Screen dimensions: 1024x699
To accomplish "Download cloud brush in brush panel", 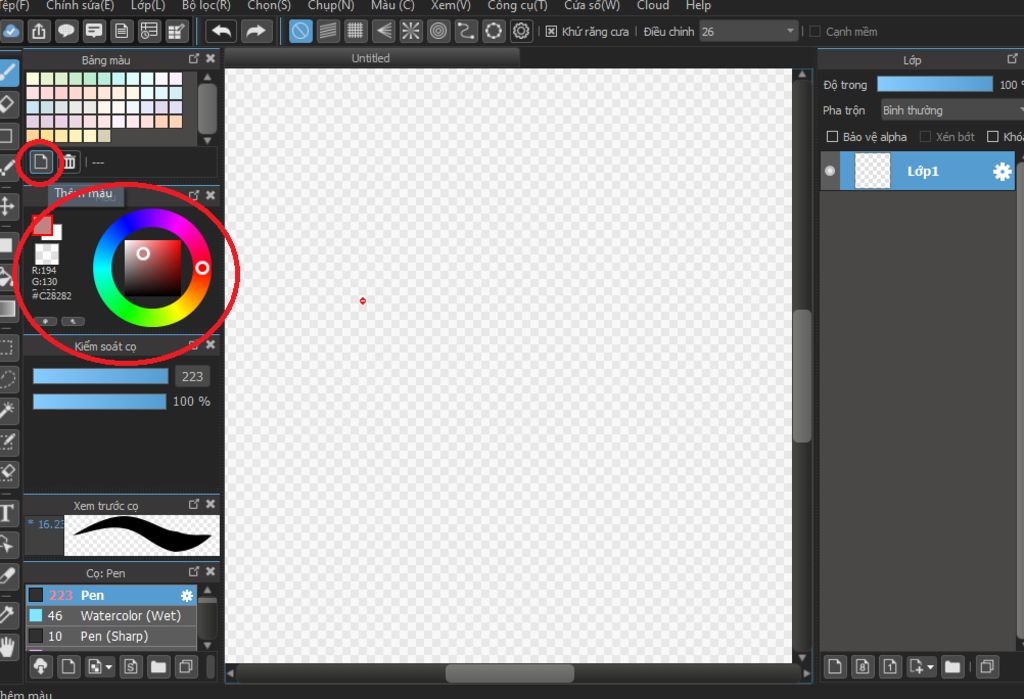I will 40,667.
